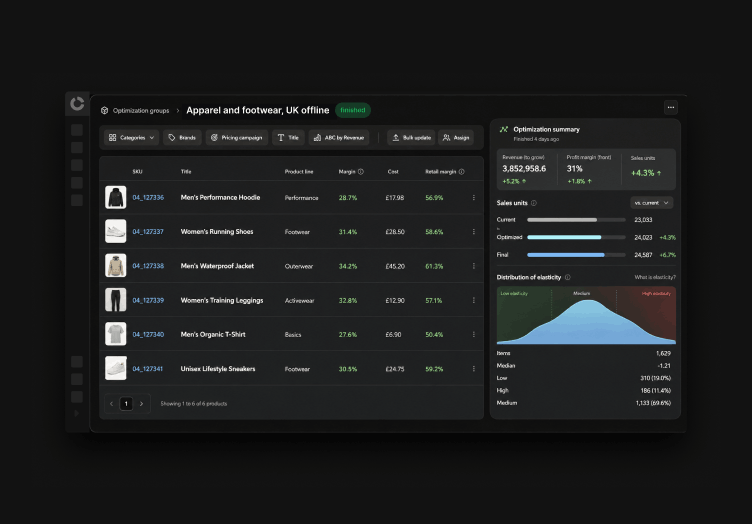Viewport: 752px width, 524px height.
Task: Click the Final sales units bar
Action: (576, 255)
